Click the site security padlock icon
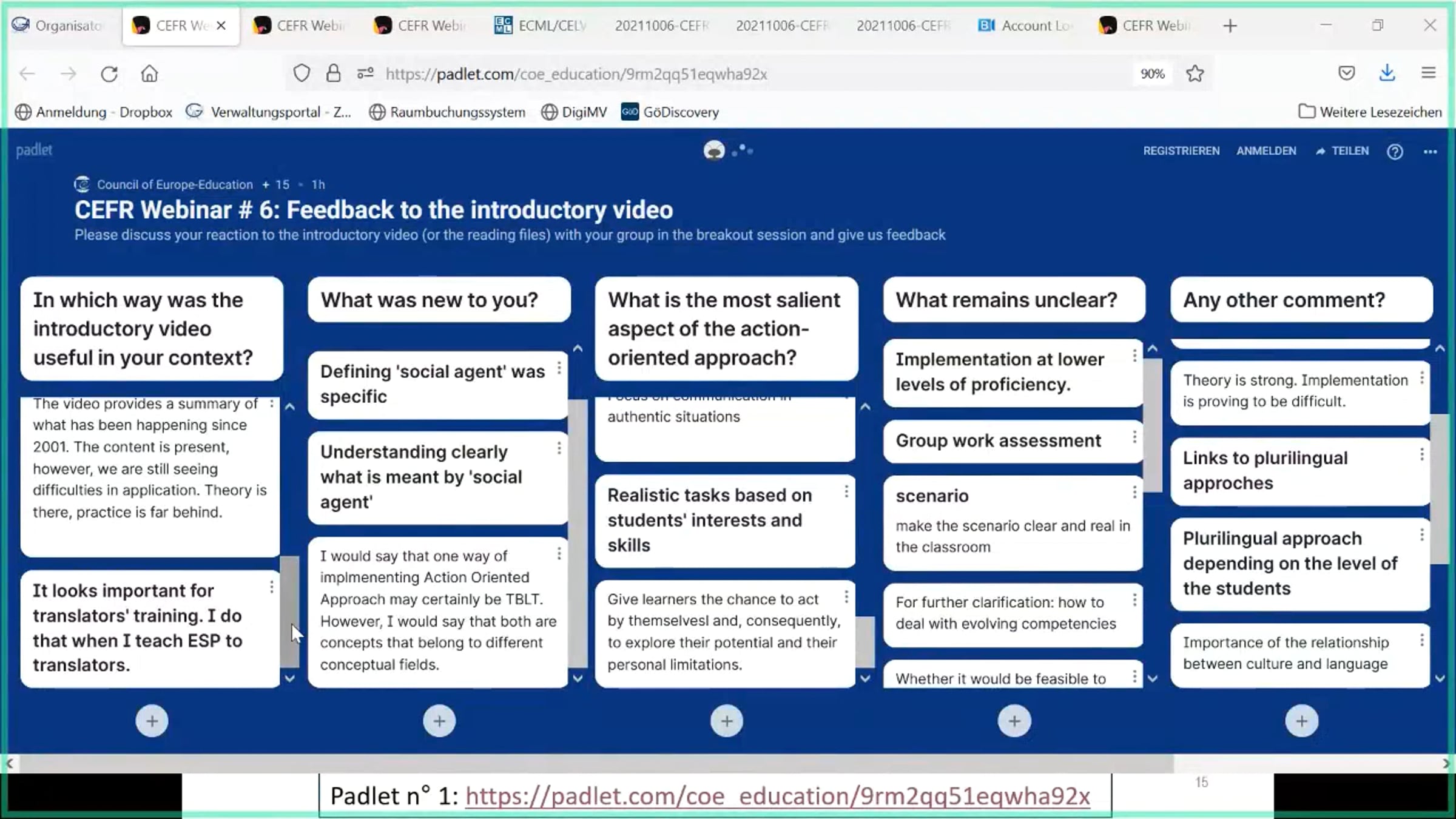Image resolution: width=1456 pixels, height=819 pixels. (333, 74)
